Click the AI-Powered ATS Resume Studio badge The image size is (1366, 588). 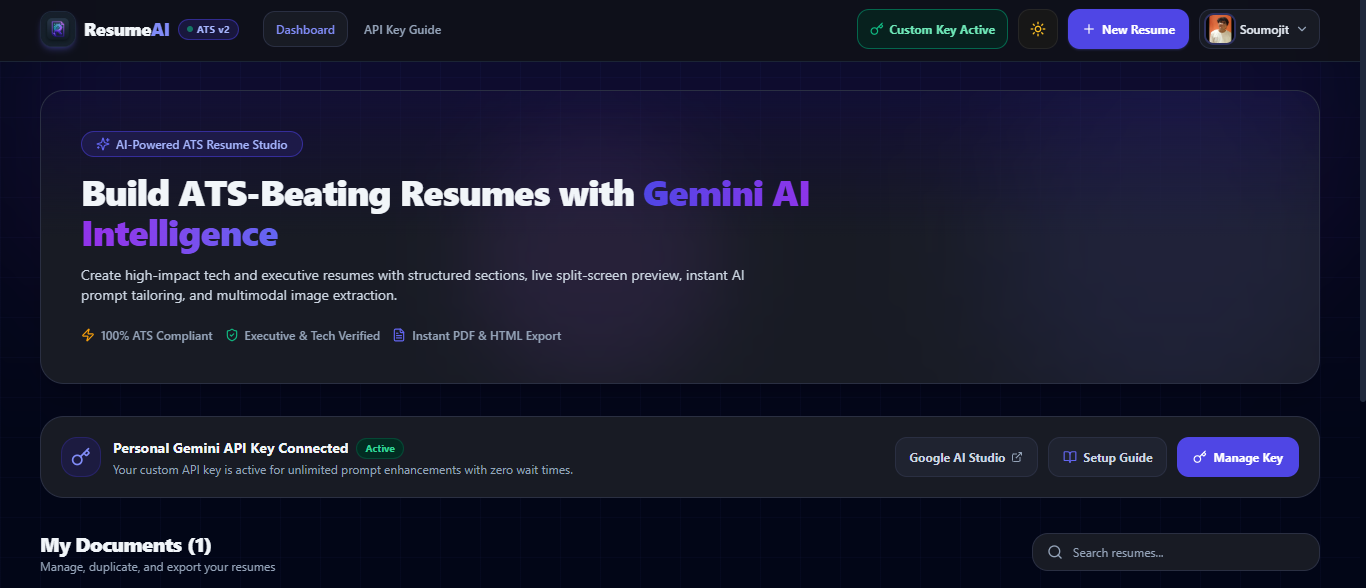point(192,144)
